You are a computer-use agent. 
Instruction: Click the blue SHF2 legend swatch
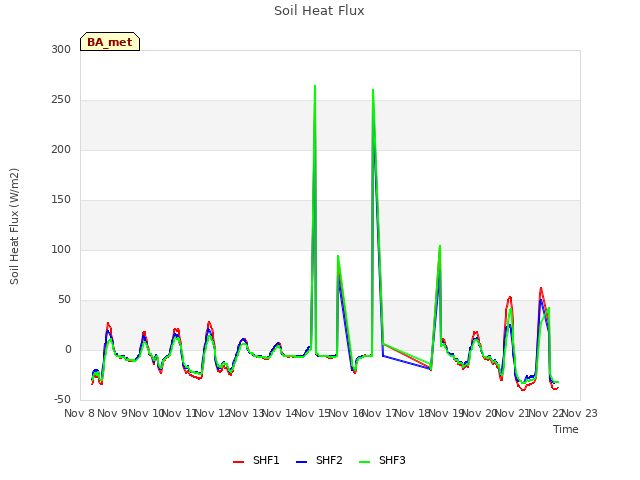tap(301, 462)
